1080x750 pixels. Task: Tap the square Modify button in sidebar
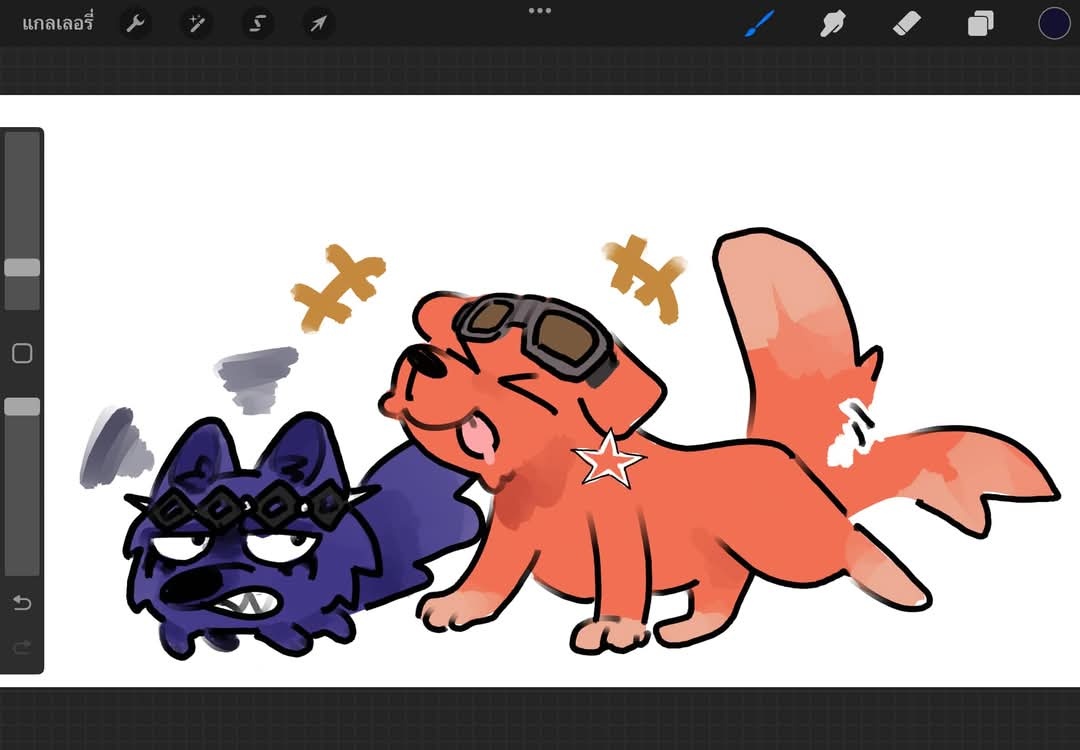(x=22, y=353)
